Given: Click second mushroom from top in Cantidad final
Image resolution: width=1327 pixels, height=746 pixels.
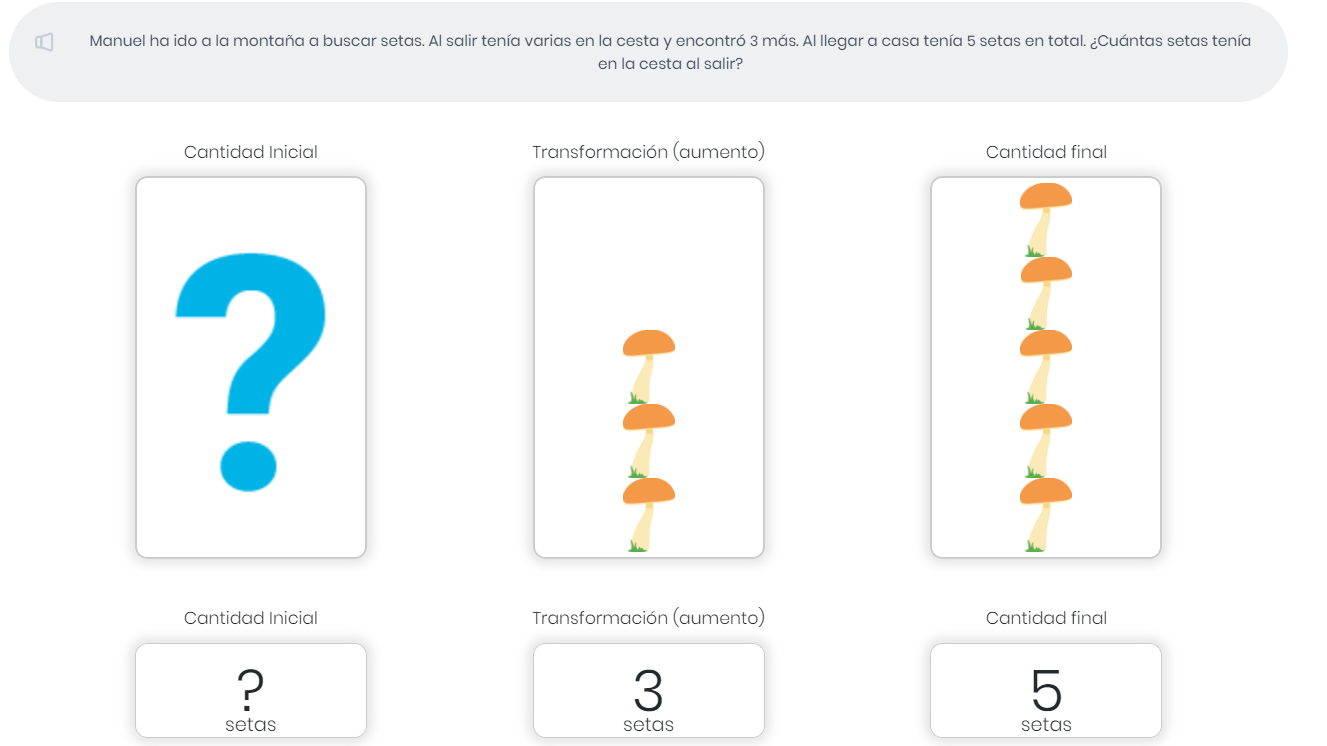Looking at the screenshot, I should [x=1046, y=294].
